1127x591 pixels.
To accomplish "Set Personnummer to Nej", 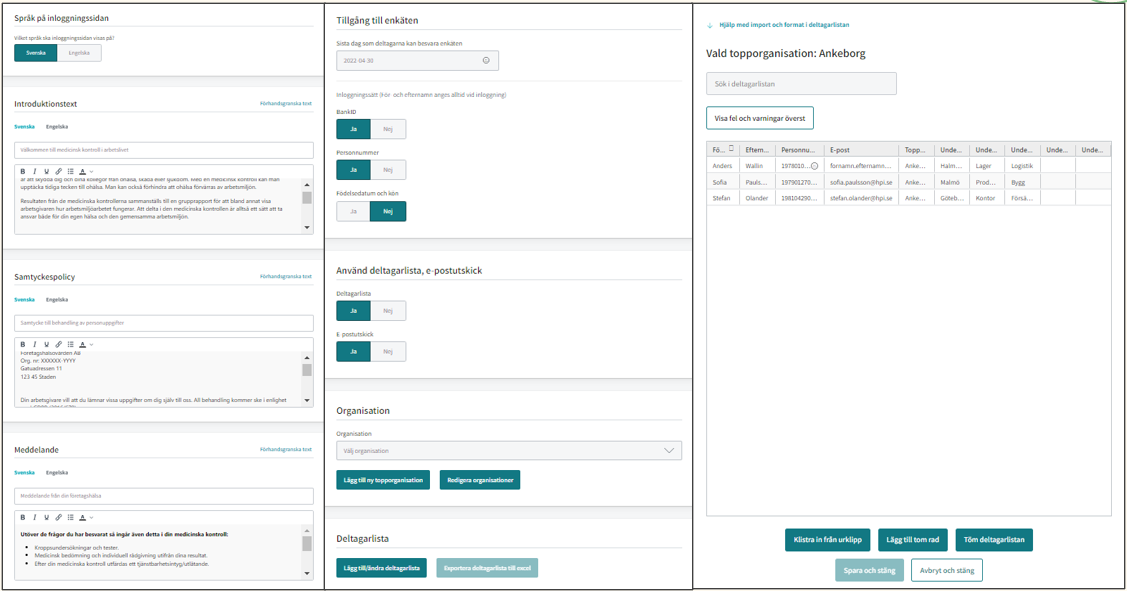I will click(388, 170).
